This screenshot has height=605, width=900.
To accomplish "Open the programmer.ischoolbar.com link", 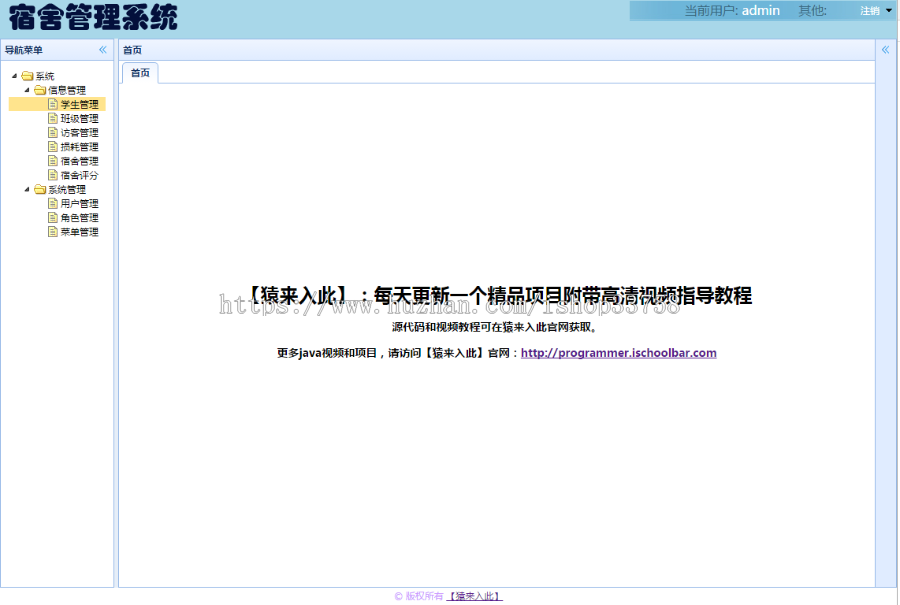I will tap(618, 352).
